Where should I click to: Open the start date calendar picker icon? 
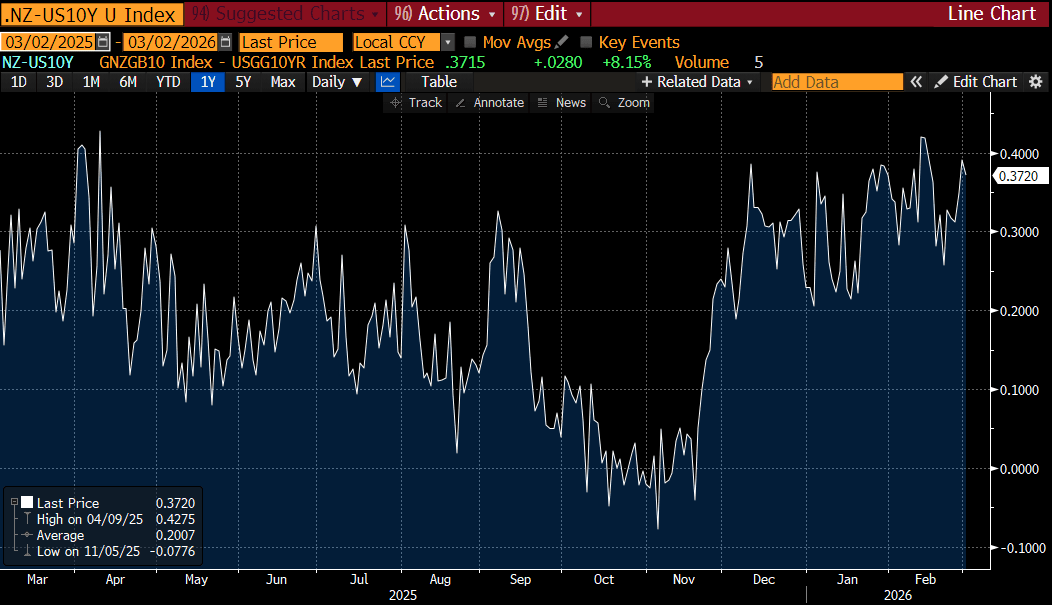coord(102,42)
